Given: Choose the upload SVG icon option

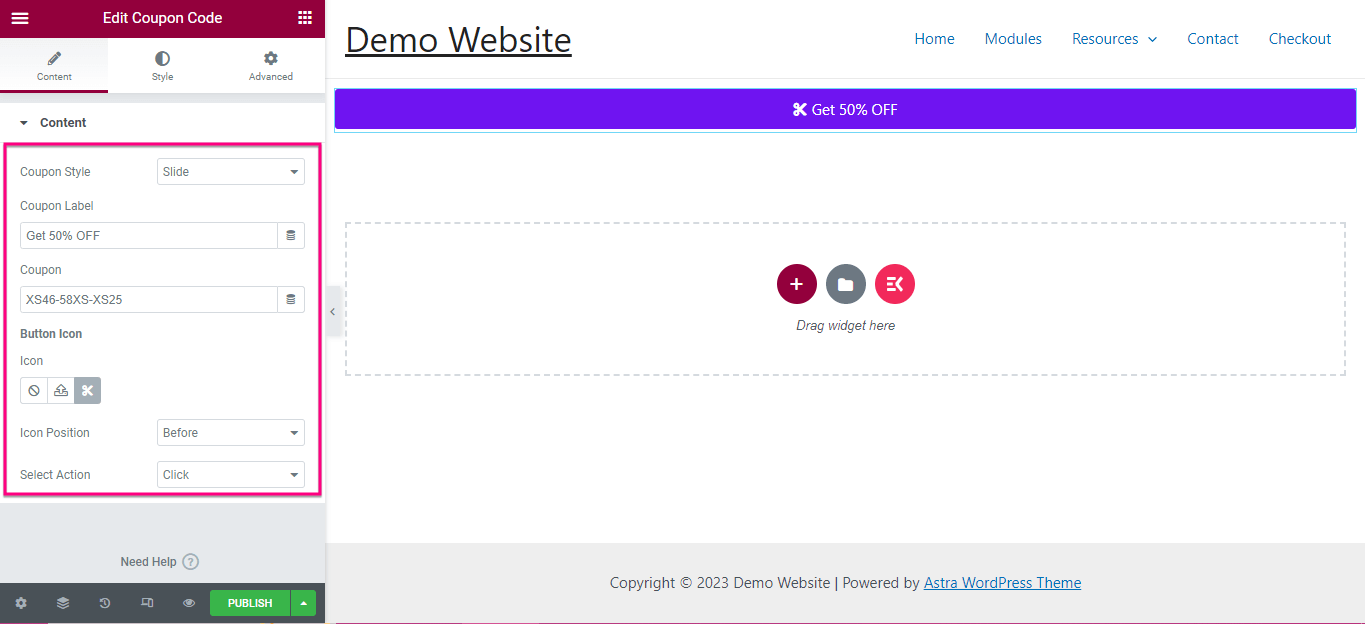Looking at the screenshot, I should (61, 391).
